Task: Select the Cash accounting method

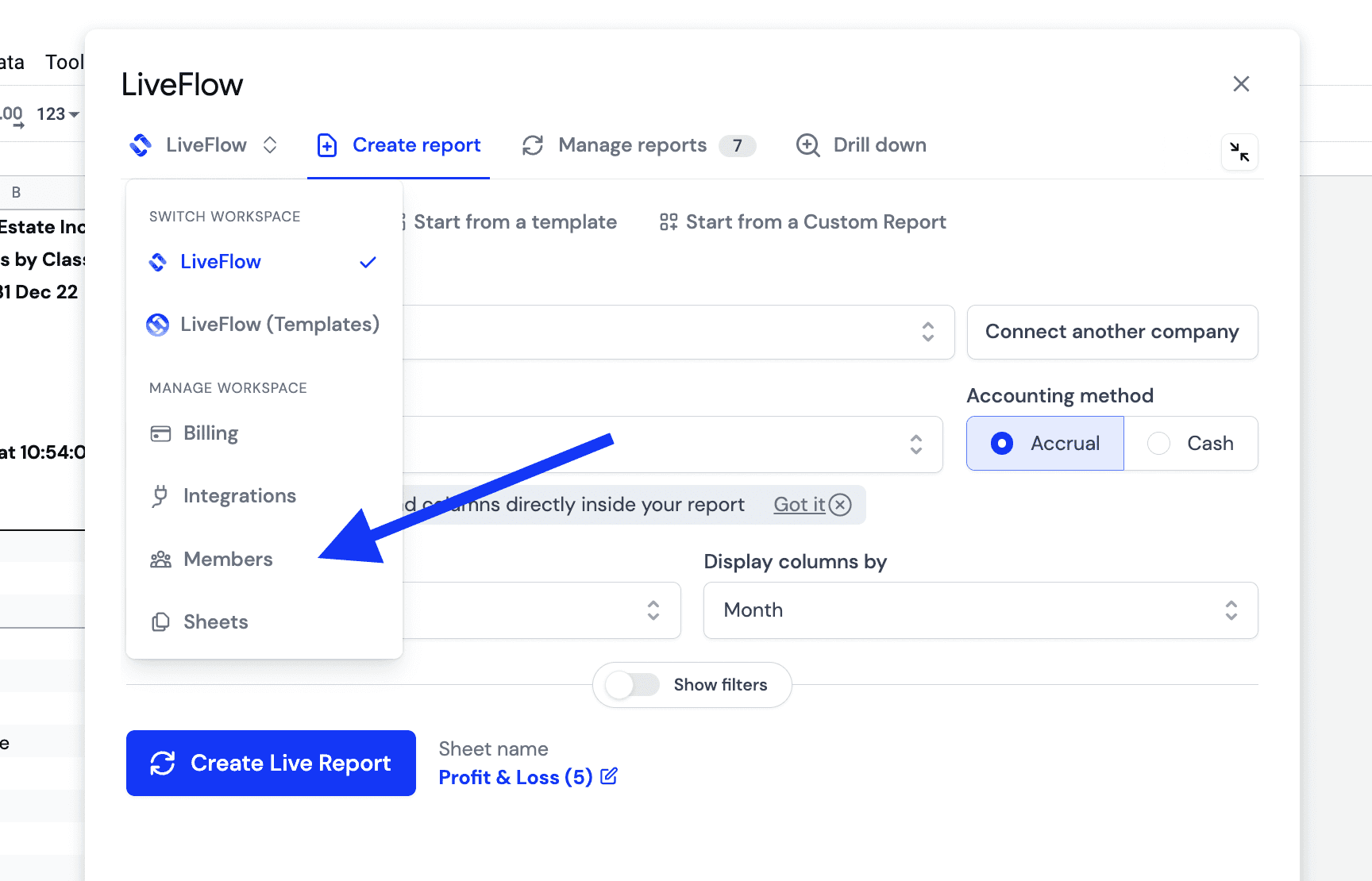Action: coord(1191,444)
